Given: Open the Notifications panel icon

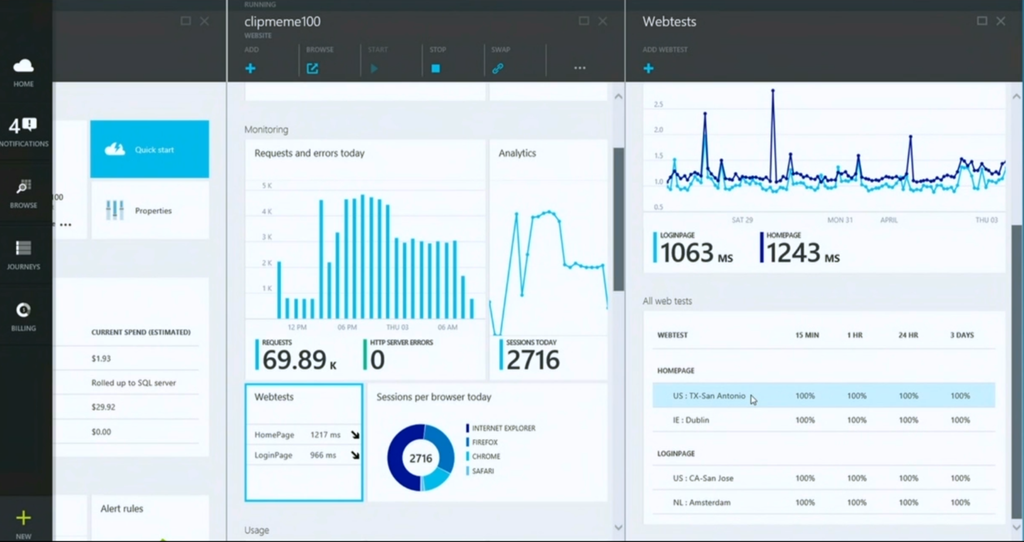Looking at the screenshot, I should pos(23,127).
